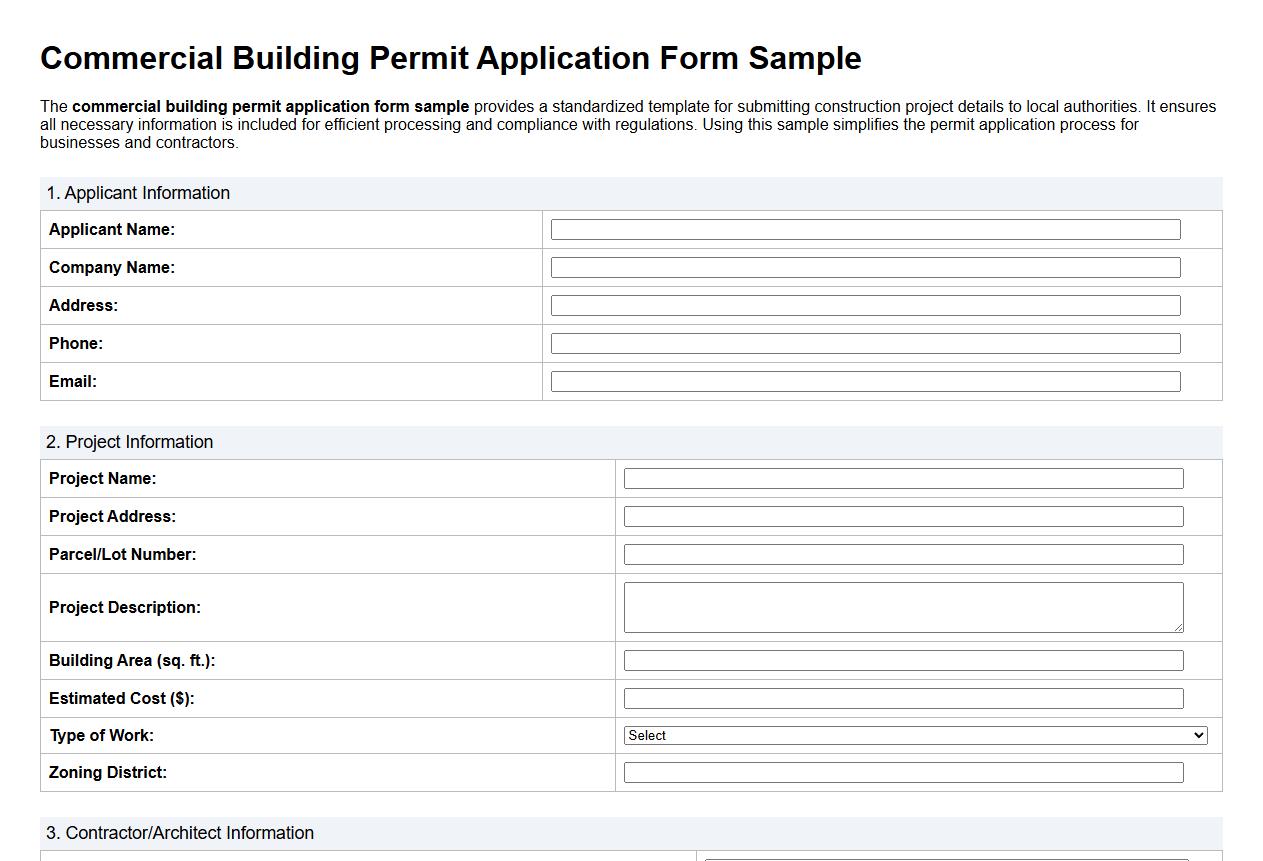Click the Project Information section header
Image resolution: width=1263 pixels, height=861 pixels.
[x=129, y=442]
